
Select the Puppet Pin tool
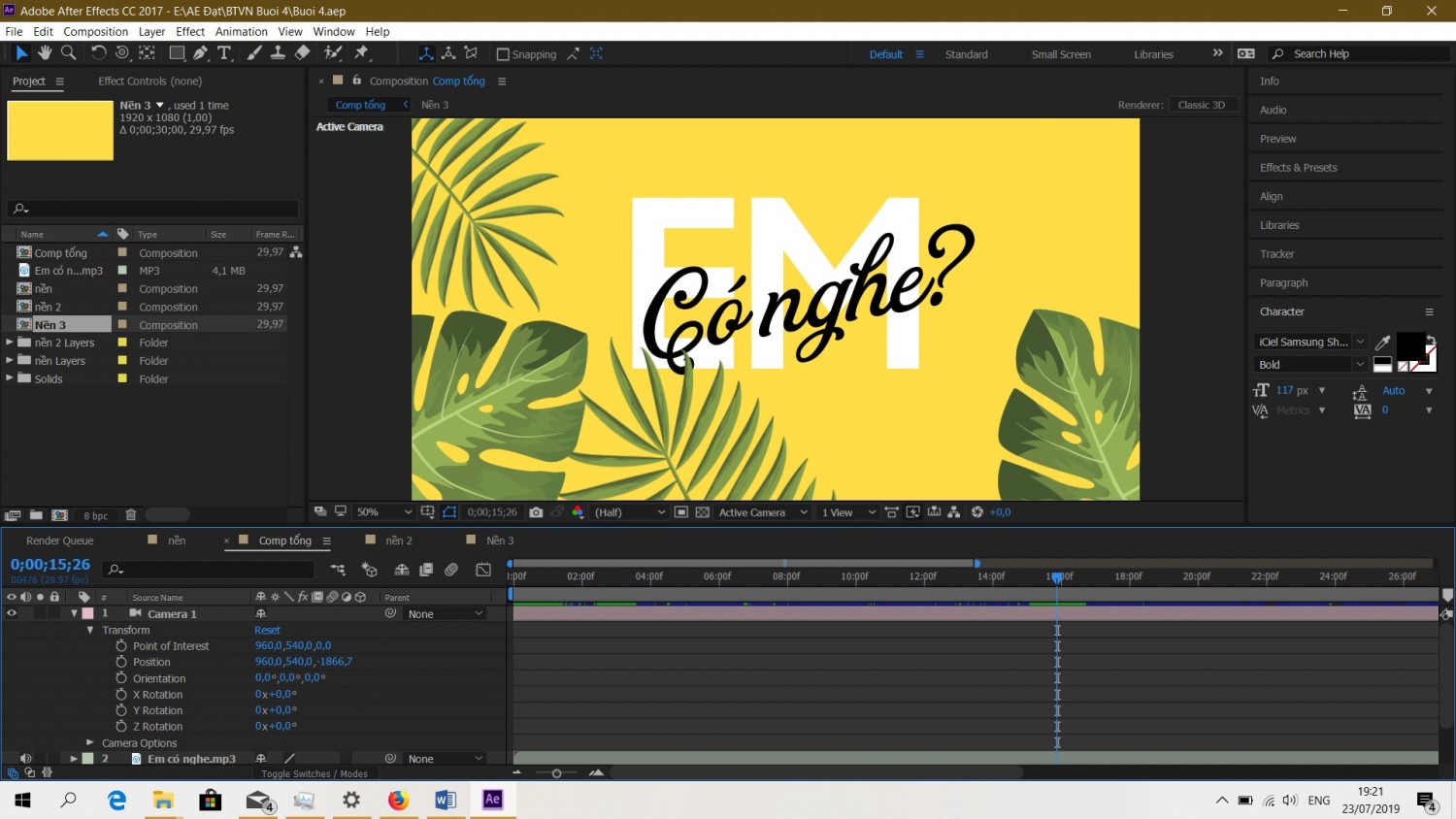(x=362, y=53)
